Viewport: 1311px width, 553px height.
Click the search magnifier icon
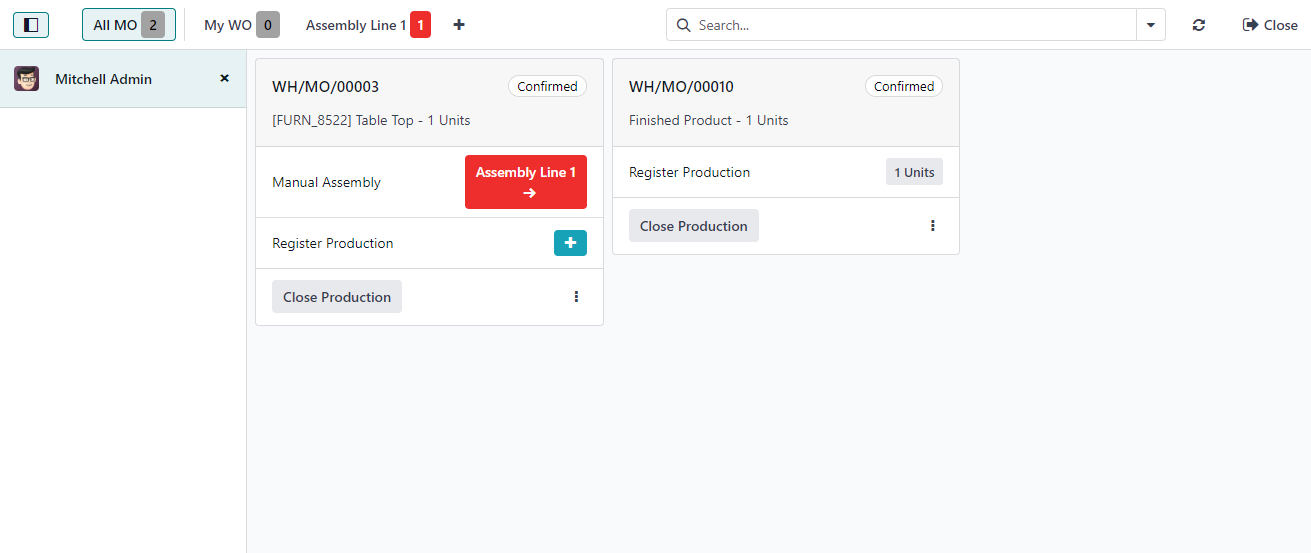point(684,25)
